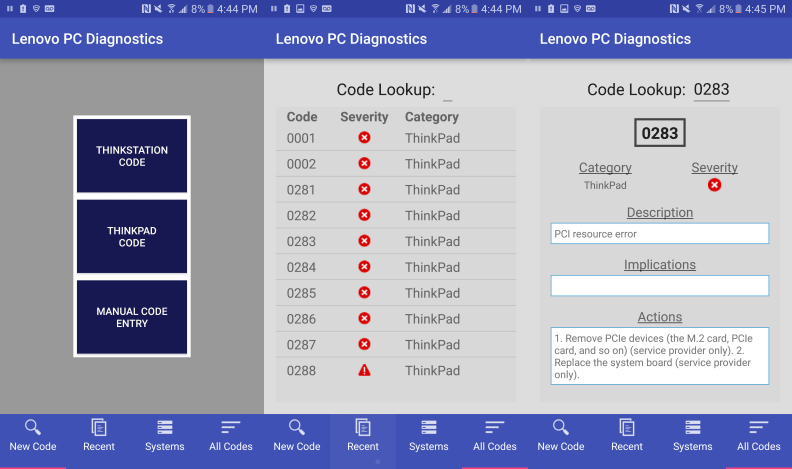The width and height of the screenshot is (792, 469).
Task: Click the empty Code Lookup field in middle screen
Action: coord(448,91)
